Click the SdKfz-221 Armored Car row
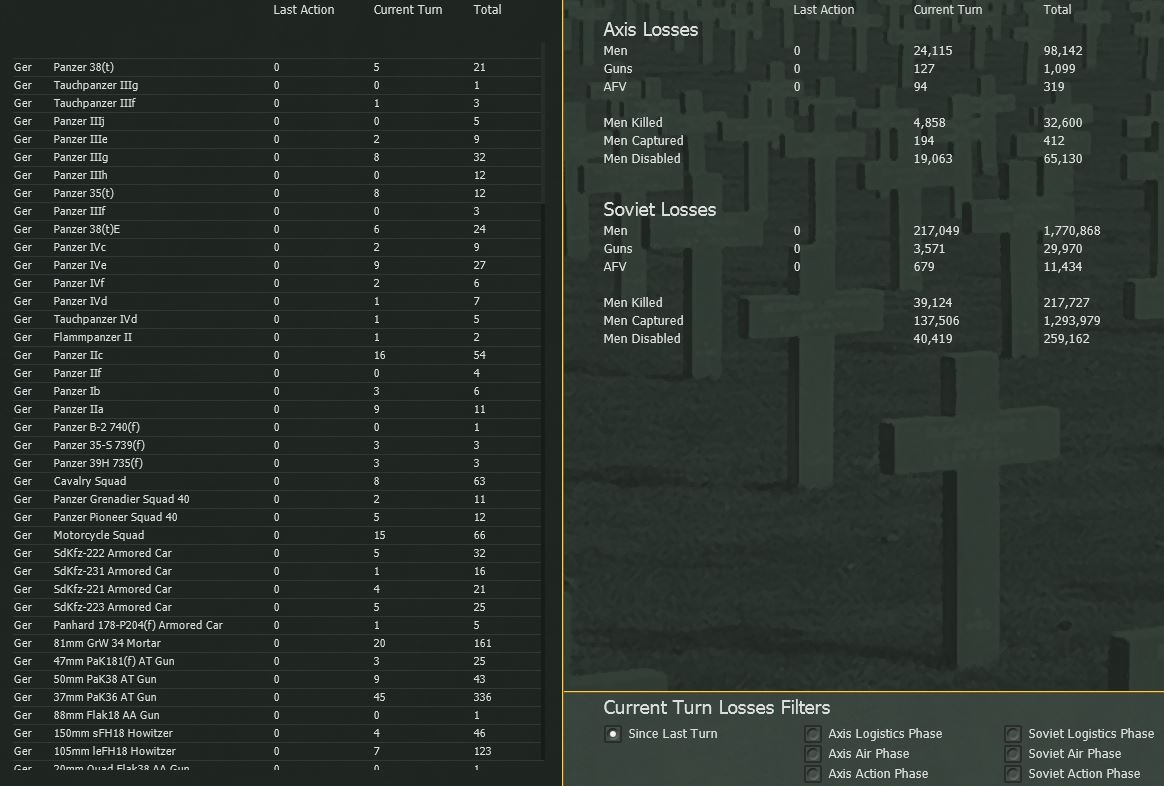This screenshot has width=1164, height=786. click(276, 589)
